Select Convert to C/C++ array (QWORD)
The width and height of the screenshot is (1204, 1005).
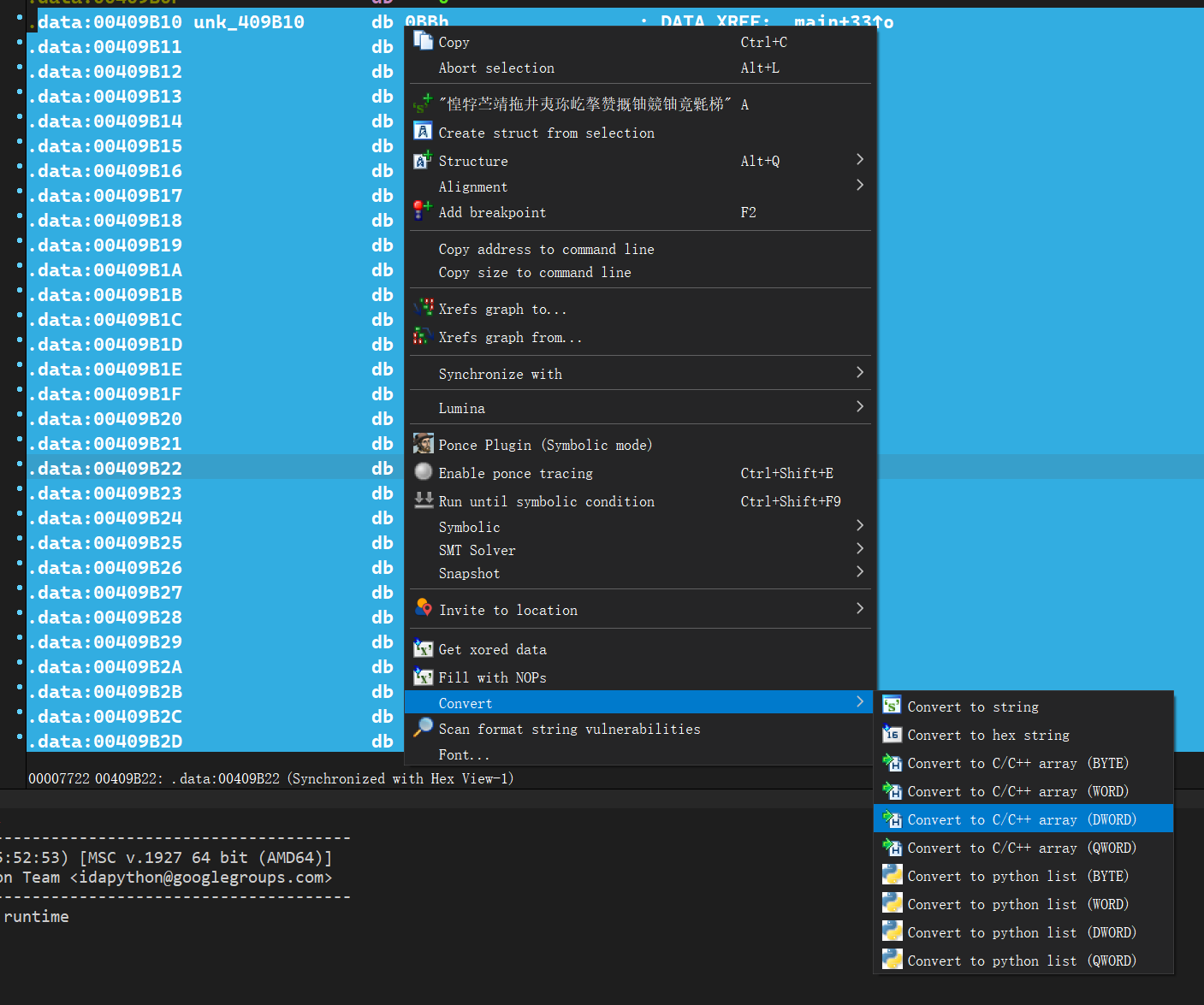(1024, 848)
